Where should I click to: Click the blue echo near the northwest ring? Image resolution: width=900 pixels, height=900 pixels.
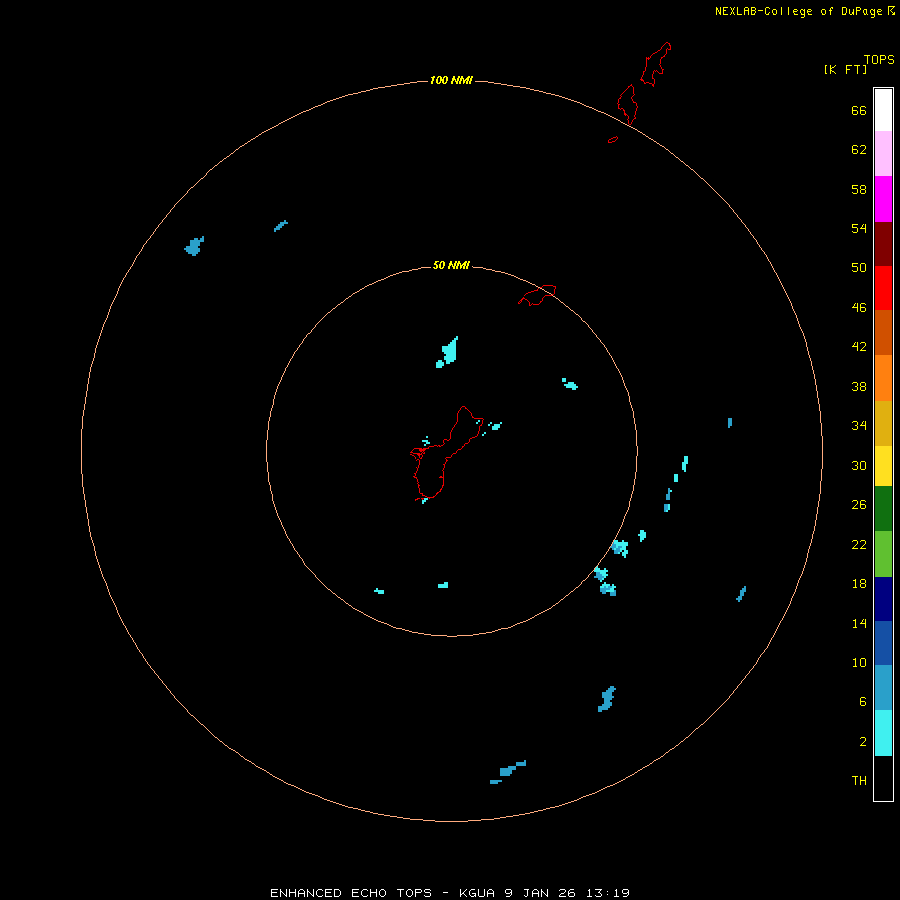(x=194, y=246)
